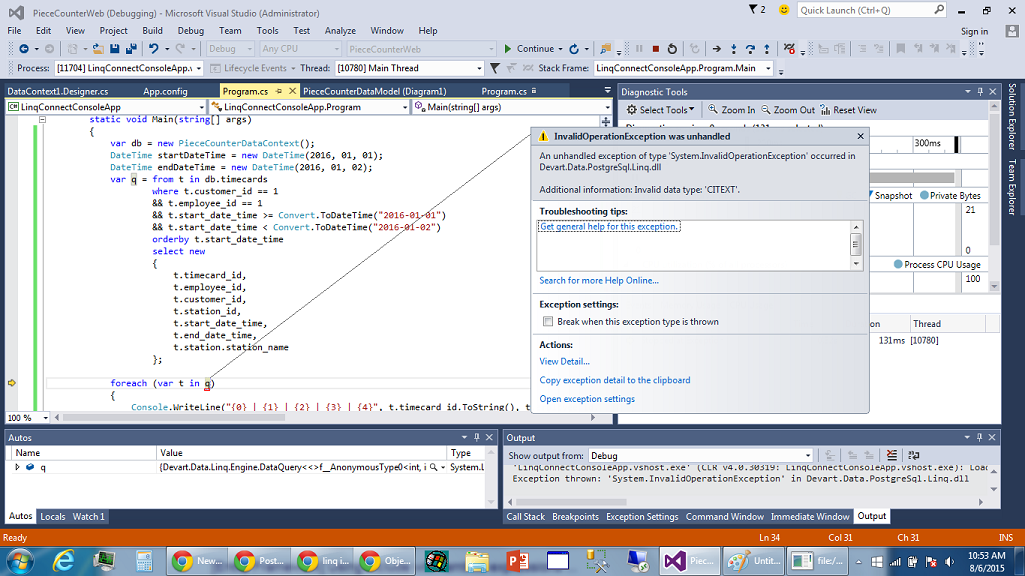Open the Analyze menu

point(340,31)
